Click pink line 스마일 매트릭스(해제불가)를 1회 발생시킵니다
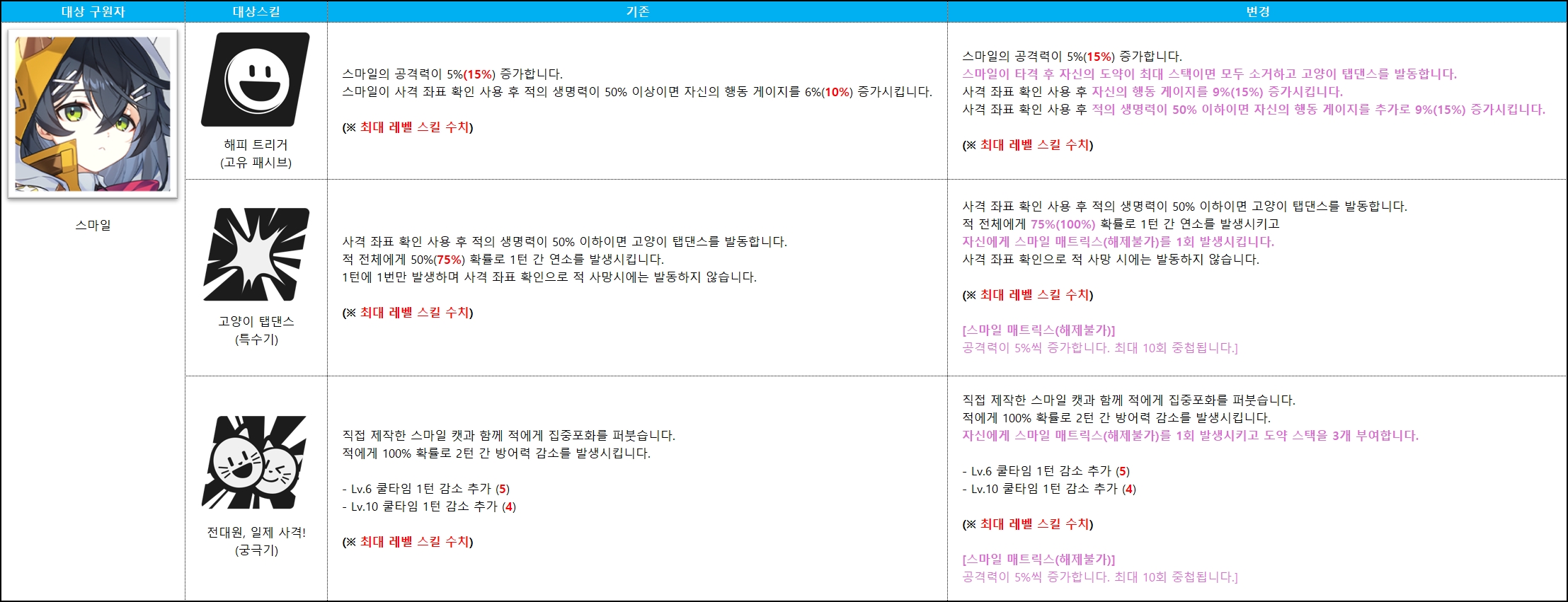1568x602 pixels. [1118, 242]
